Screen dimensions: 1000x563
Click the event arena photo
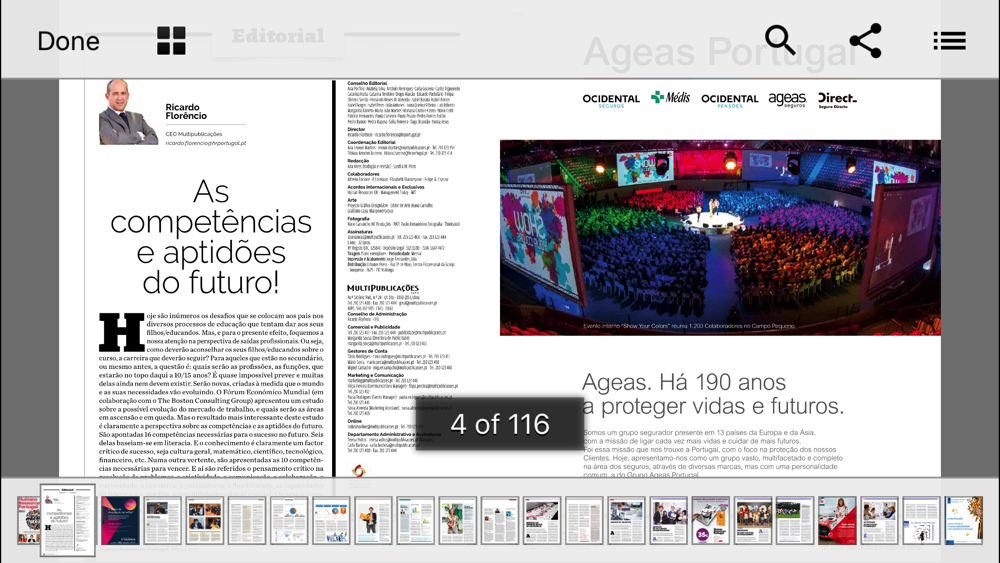(720, 238)
